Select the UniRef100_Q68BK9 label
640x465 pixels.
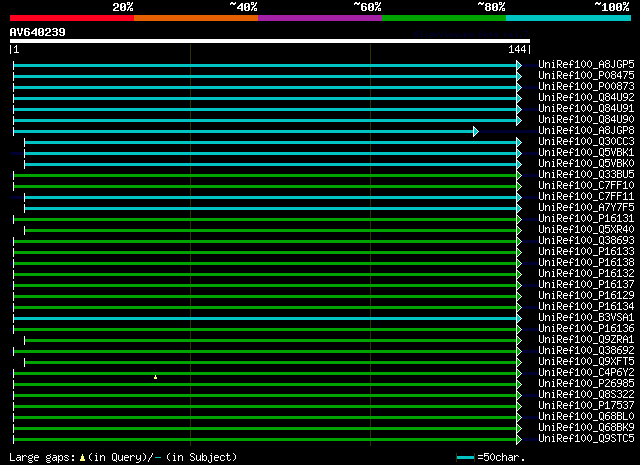point(586,428)
